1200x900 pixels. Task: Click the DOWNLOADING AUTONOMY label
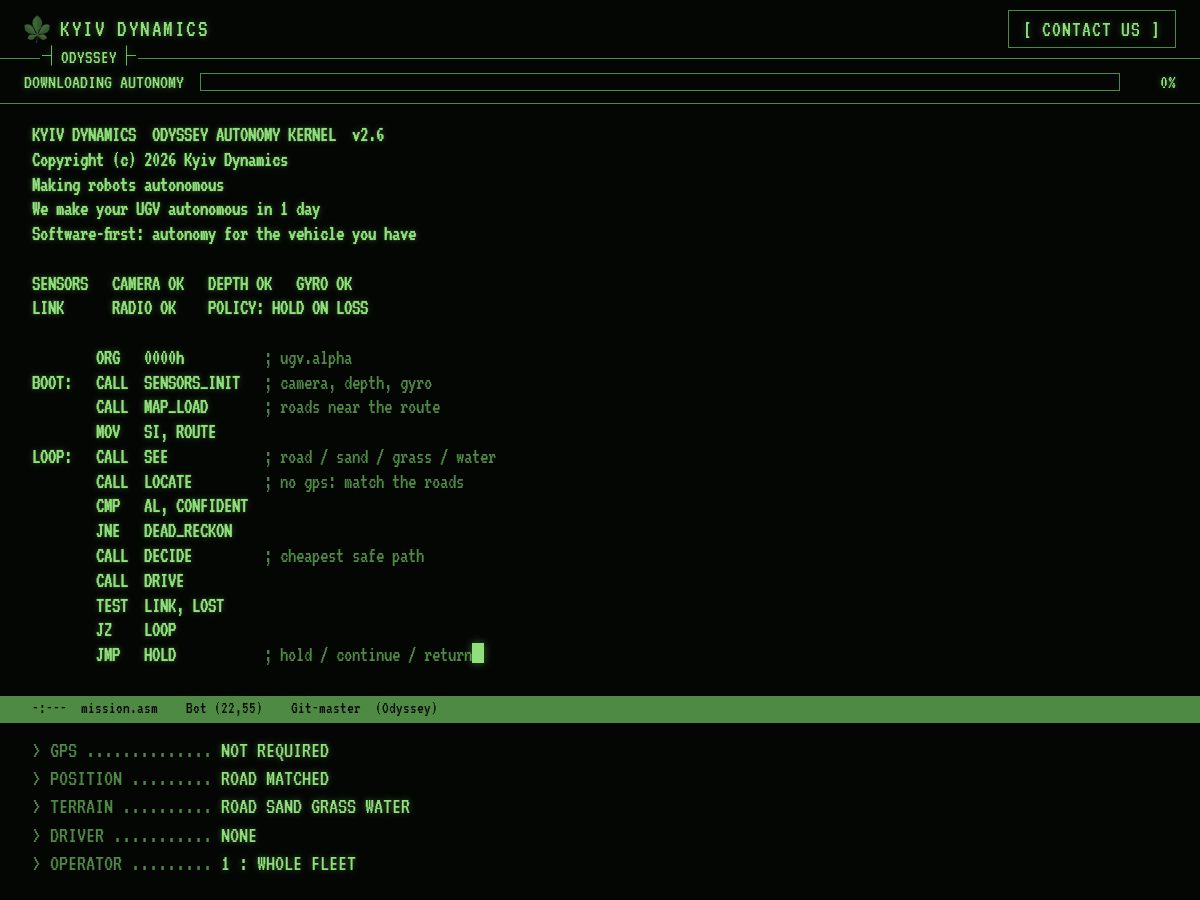click(104, 82)
